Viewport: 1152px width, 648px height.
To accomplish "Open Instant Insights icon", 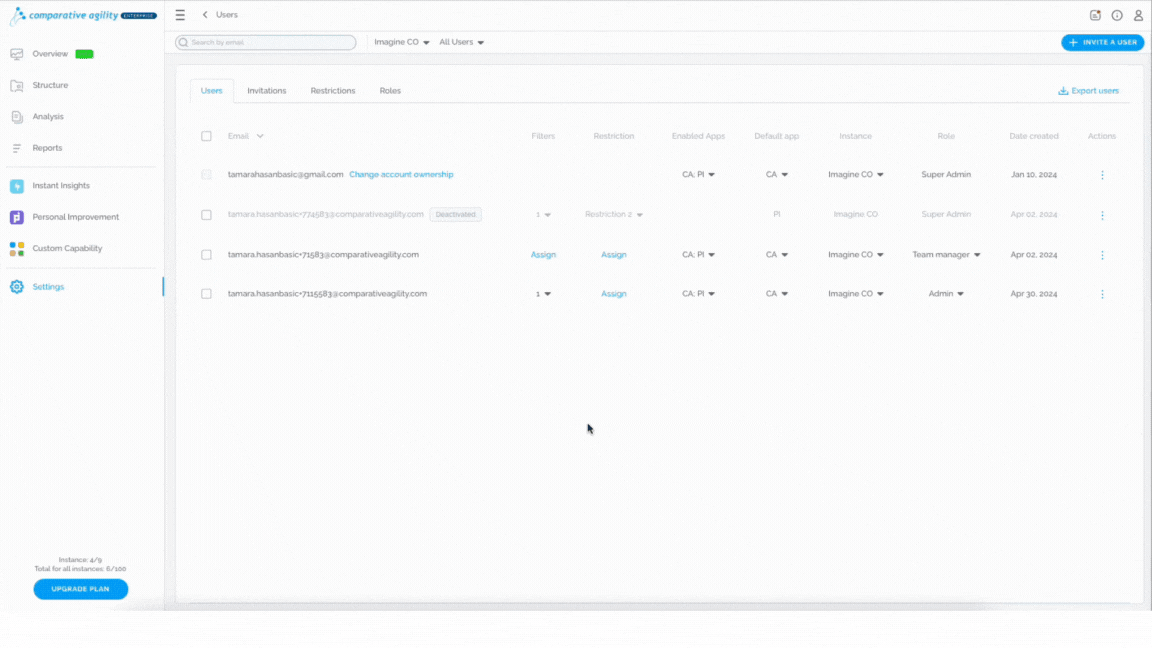I will coord(17,187).
